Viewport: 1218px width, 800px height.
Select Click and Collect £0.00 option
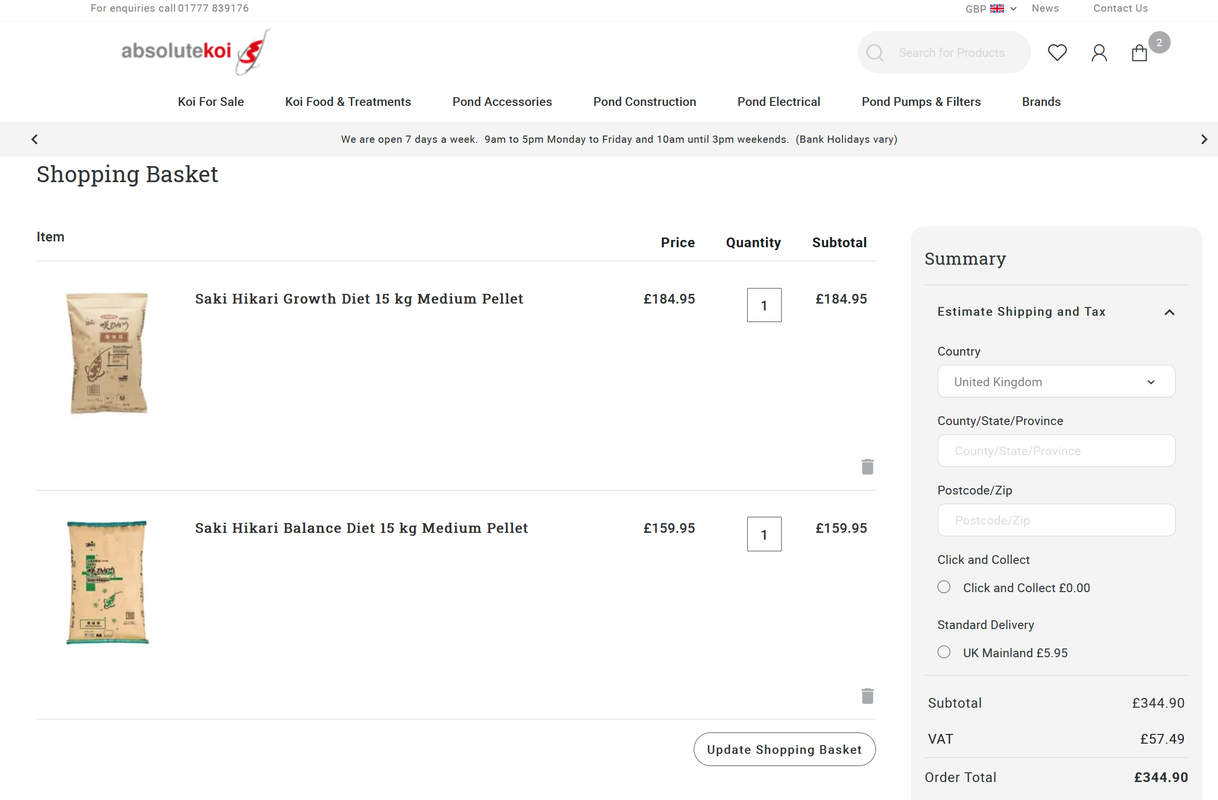944,587
